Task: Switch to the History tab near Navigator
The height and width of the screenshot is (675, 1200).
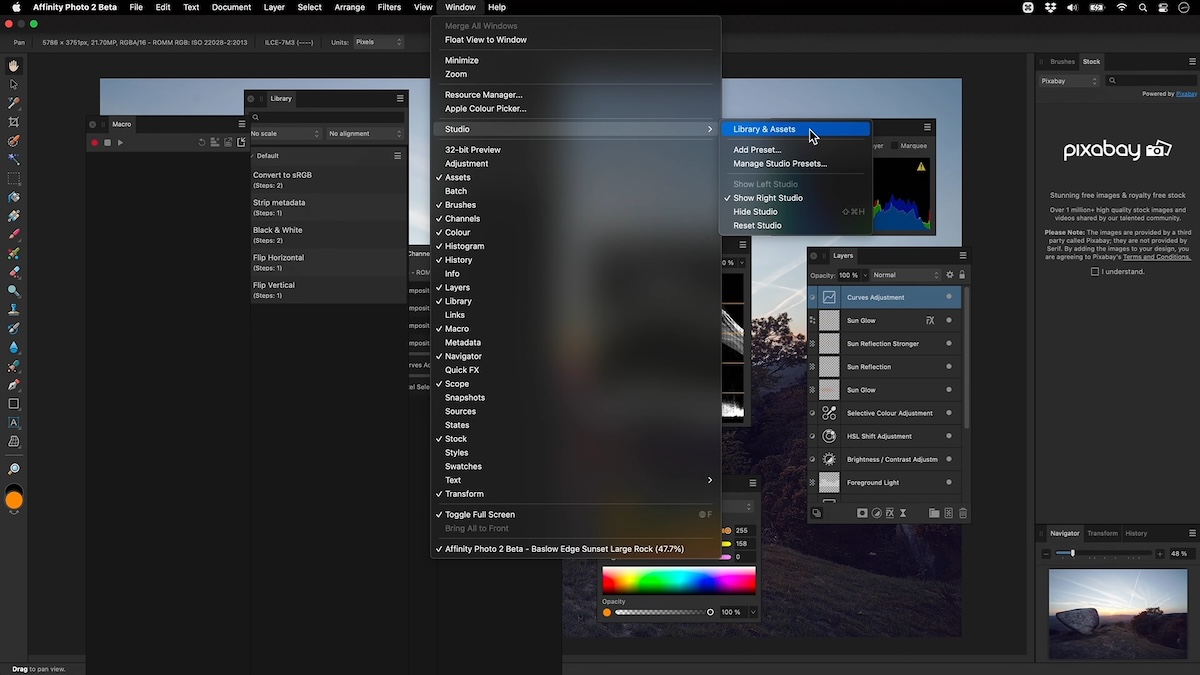Action: [1136, 533]
